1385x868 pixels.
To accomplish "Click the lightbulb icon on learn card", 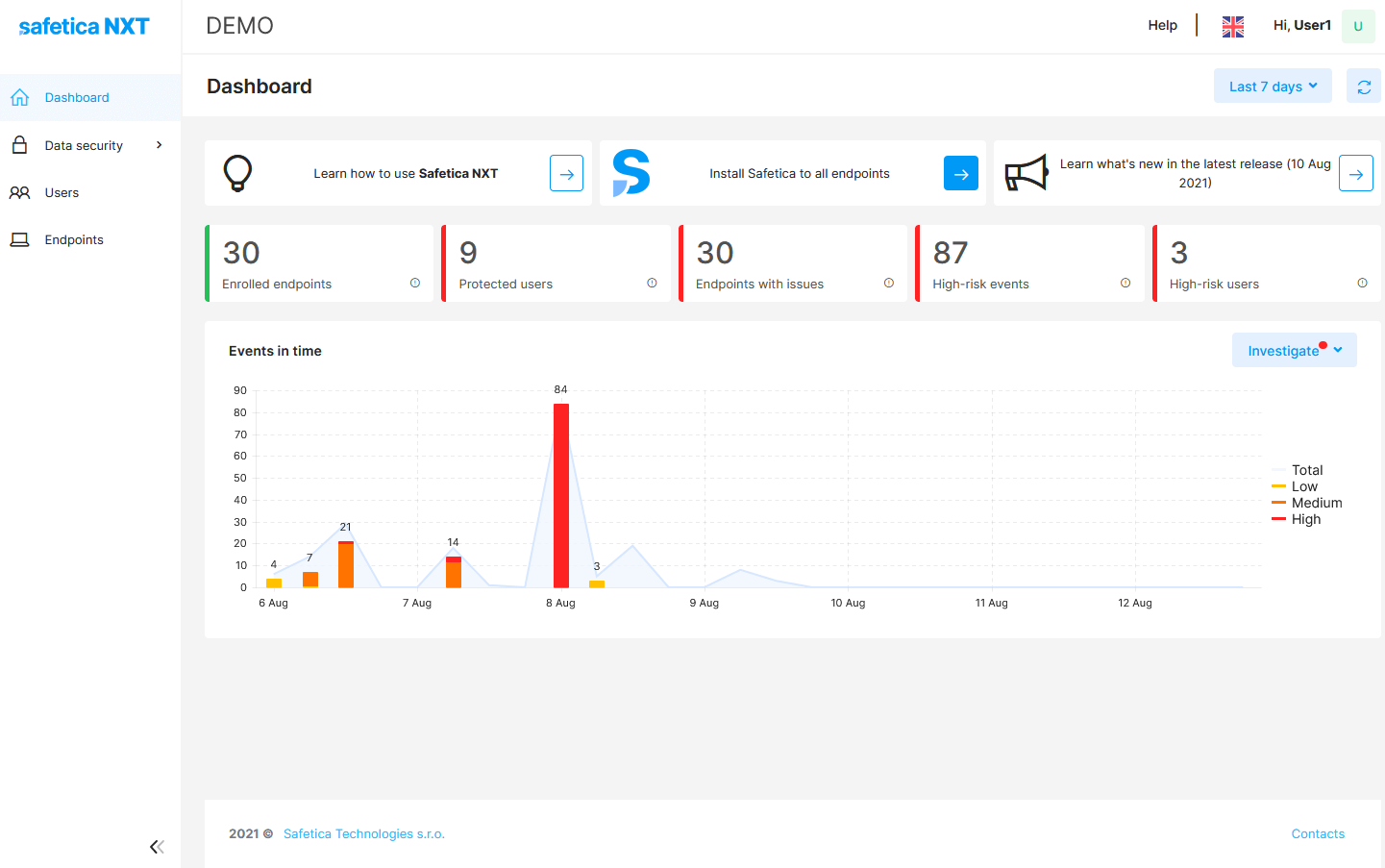I will [x=237, y=173].
